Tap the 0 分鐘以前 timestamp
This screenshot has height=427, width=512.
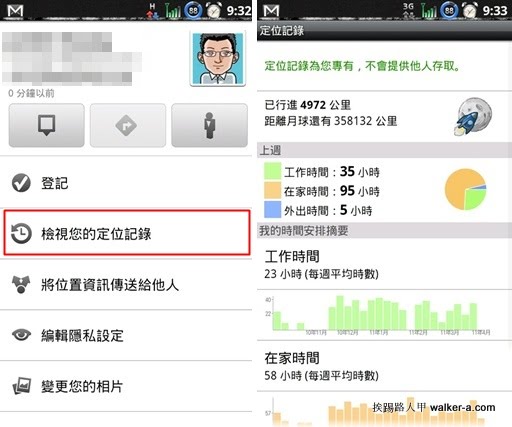31,93
